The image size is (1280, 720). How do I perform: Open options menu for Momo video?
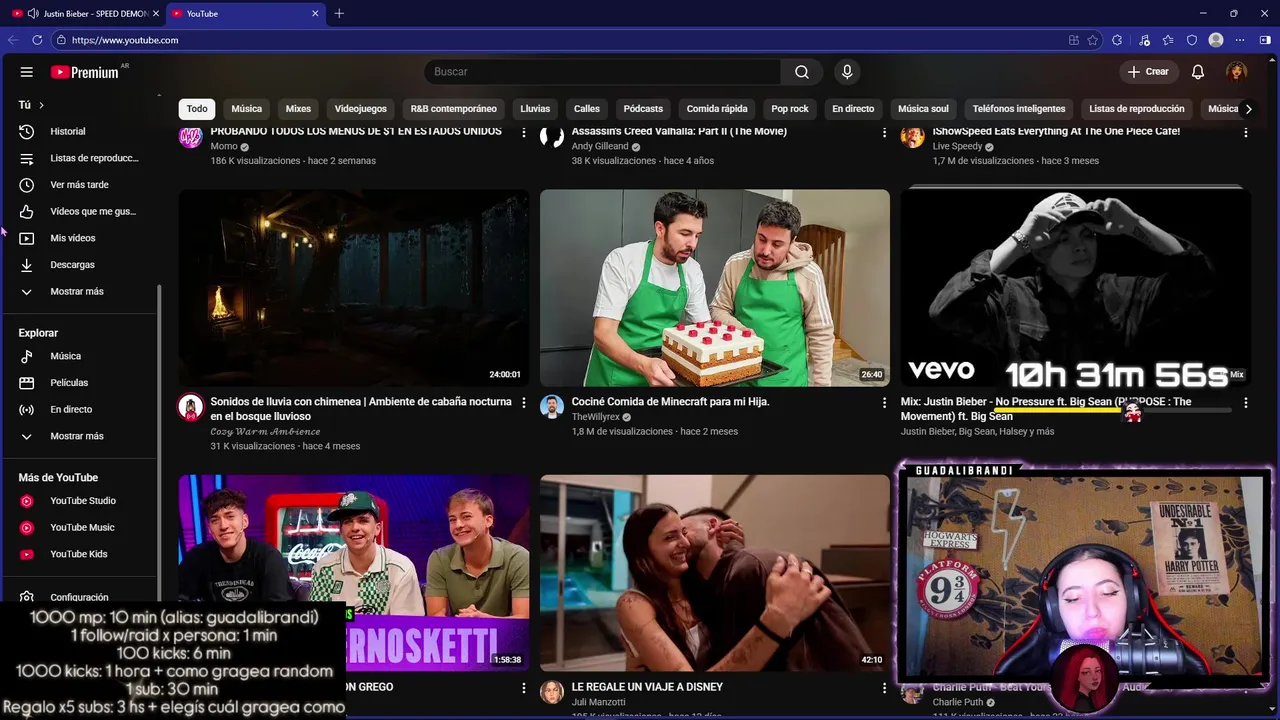524,133
